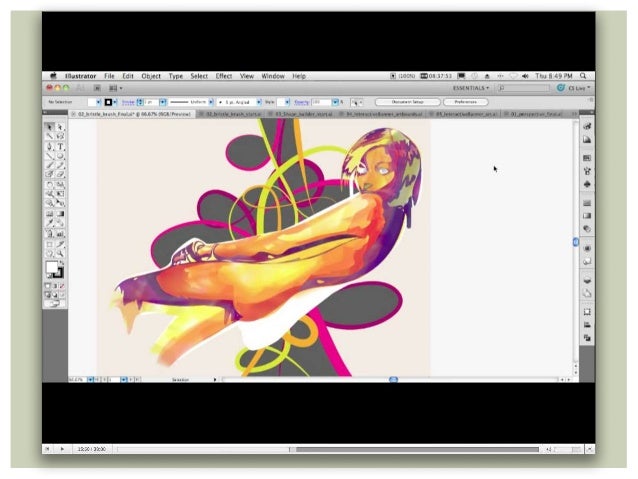Open the Stroke panel link
This screenshot has height=479, width=638.
click(x=128, y=102)
